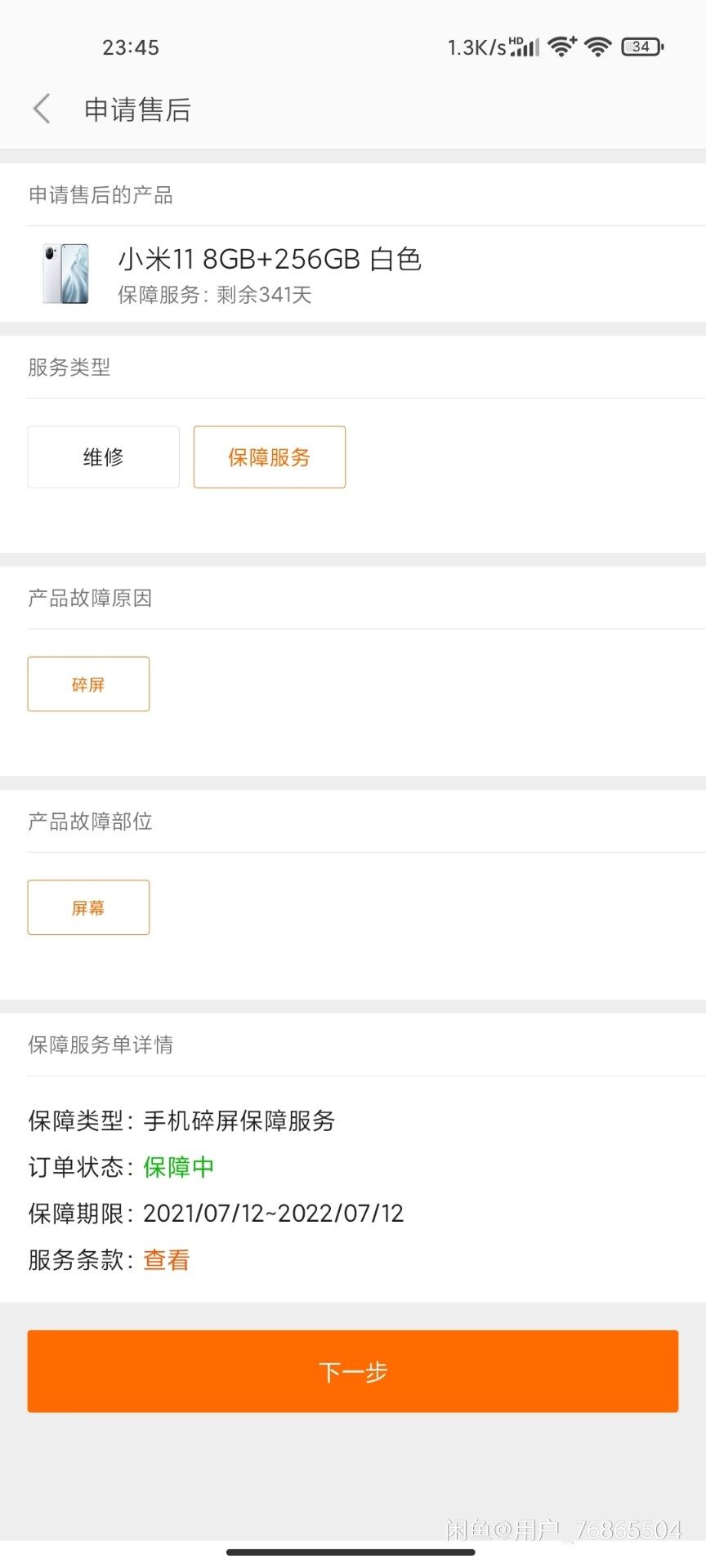706x1568 pixels.
Task: Tap the cellular HD signal icon
Action: (525, 47)
